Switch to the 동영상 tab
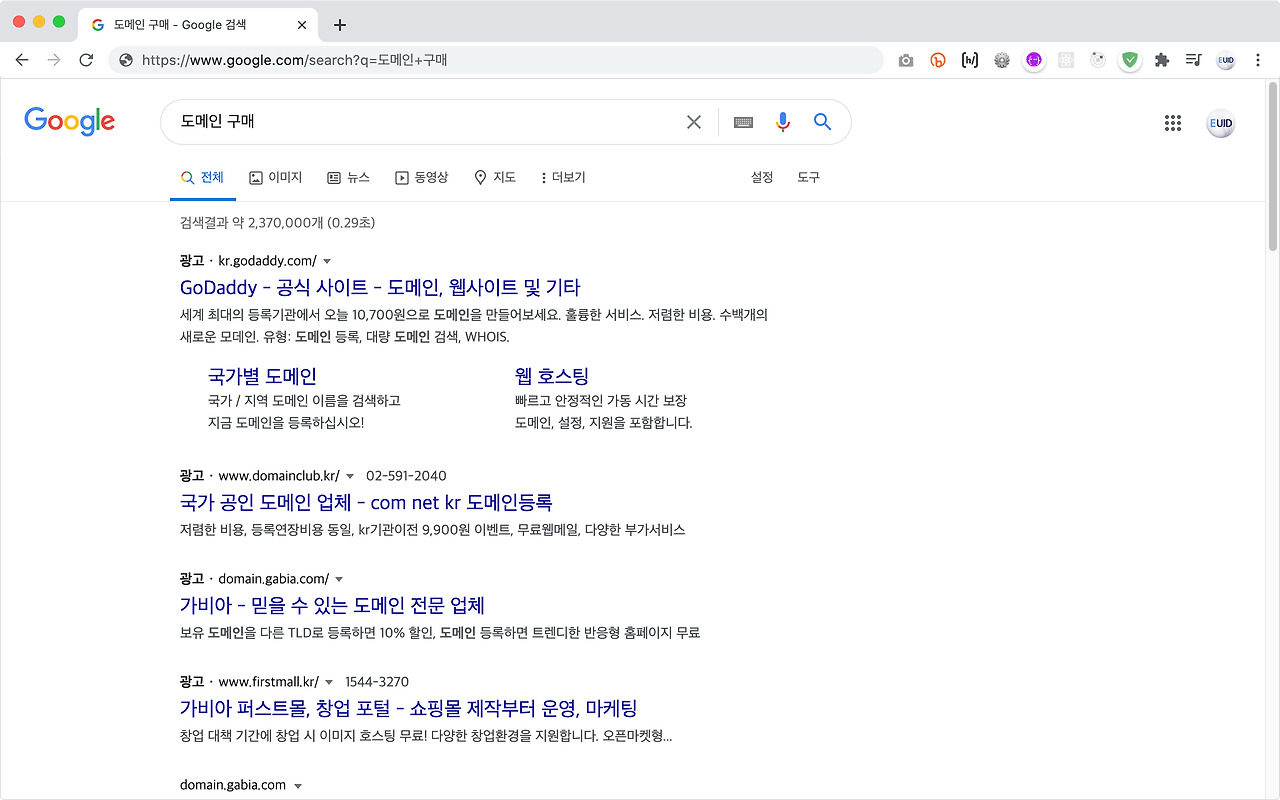 (422, 177)
